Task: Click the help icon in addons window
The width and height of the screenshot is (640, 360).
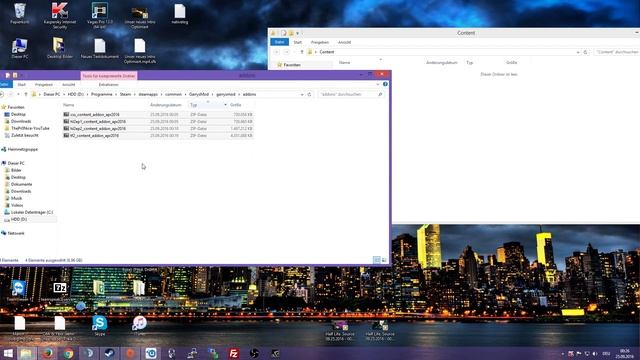Action: tap(385, 84)
